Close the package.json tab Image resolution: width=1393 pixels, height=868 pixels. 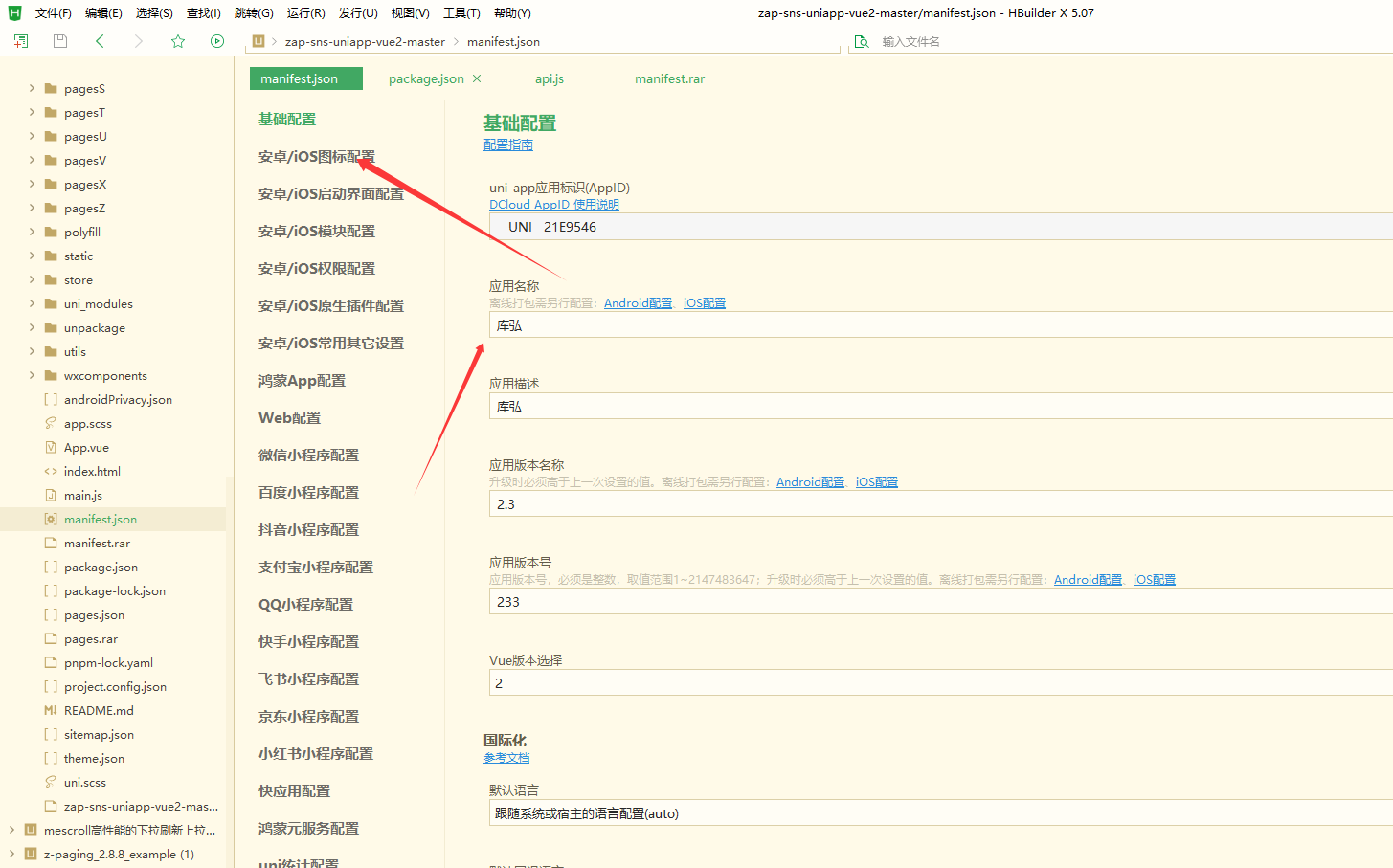(x=477, y=78)
